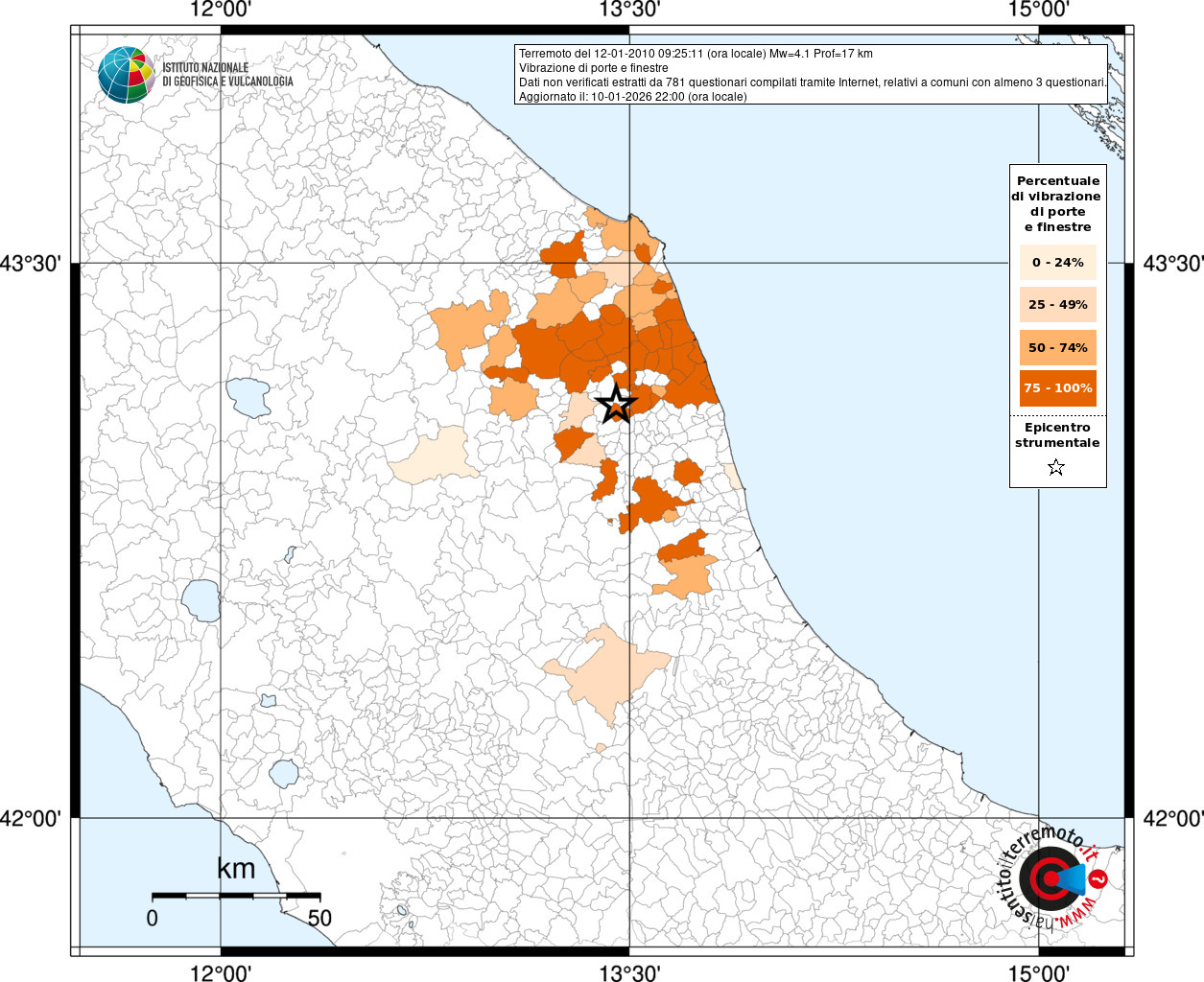Click the epicenter star marker on the map
The height and width of the screenshot is (982, 1204).
point(616,404)
